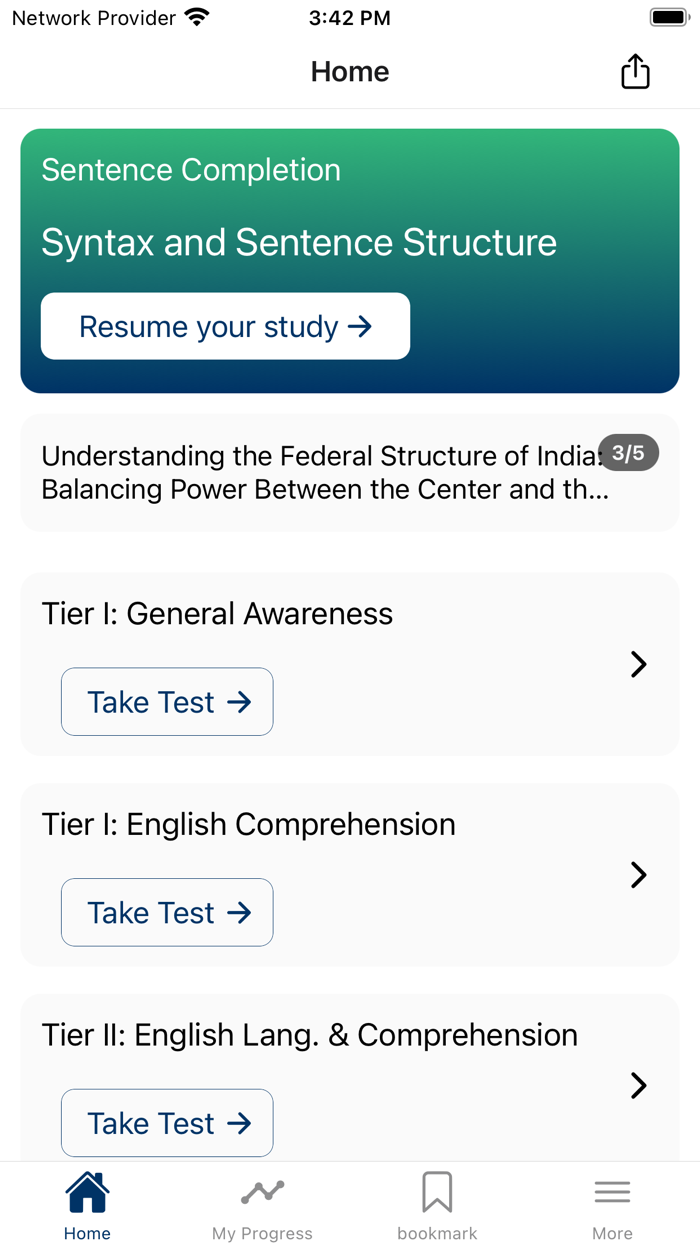Viewport: 700px width, 1244px height.
Task: Take Test for Tier II English Lang.
Action: click(166, 1123)
